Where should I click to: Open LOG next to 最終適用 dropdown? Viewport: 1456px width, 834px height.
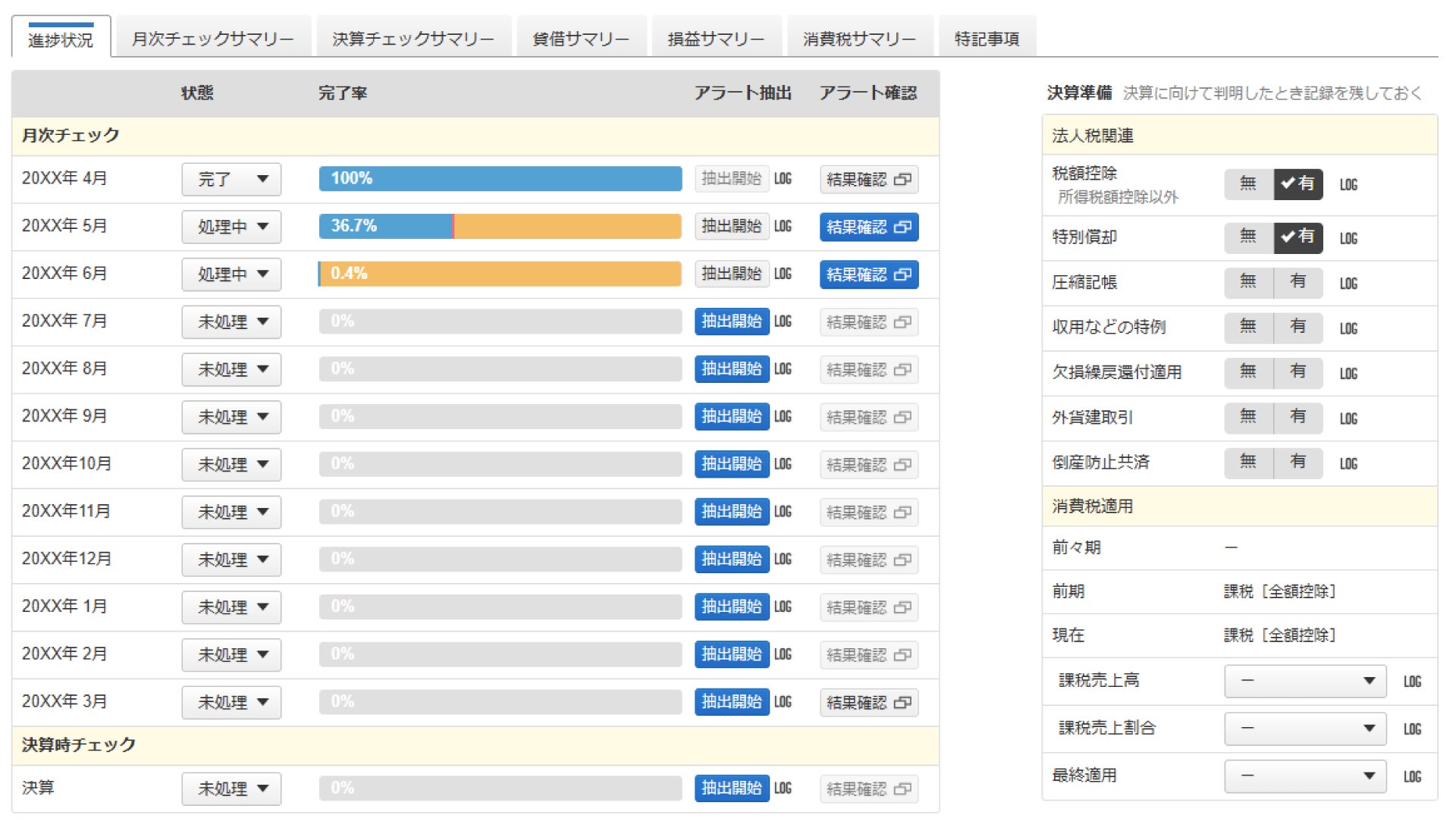1411,776
